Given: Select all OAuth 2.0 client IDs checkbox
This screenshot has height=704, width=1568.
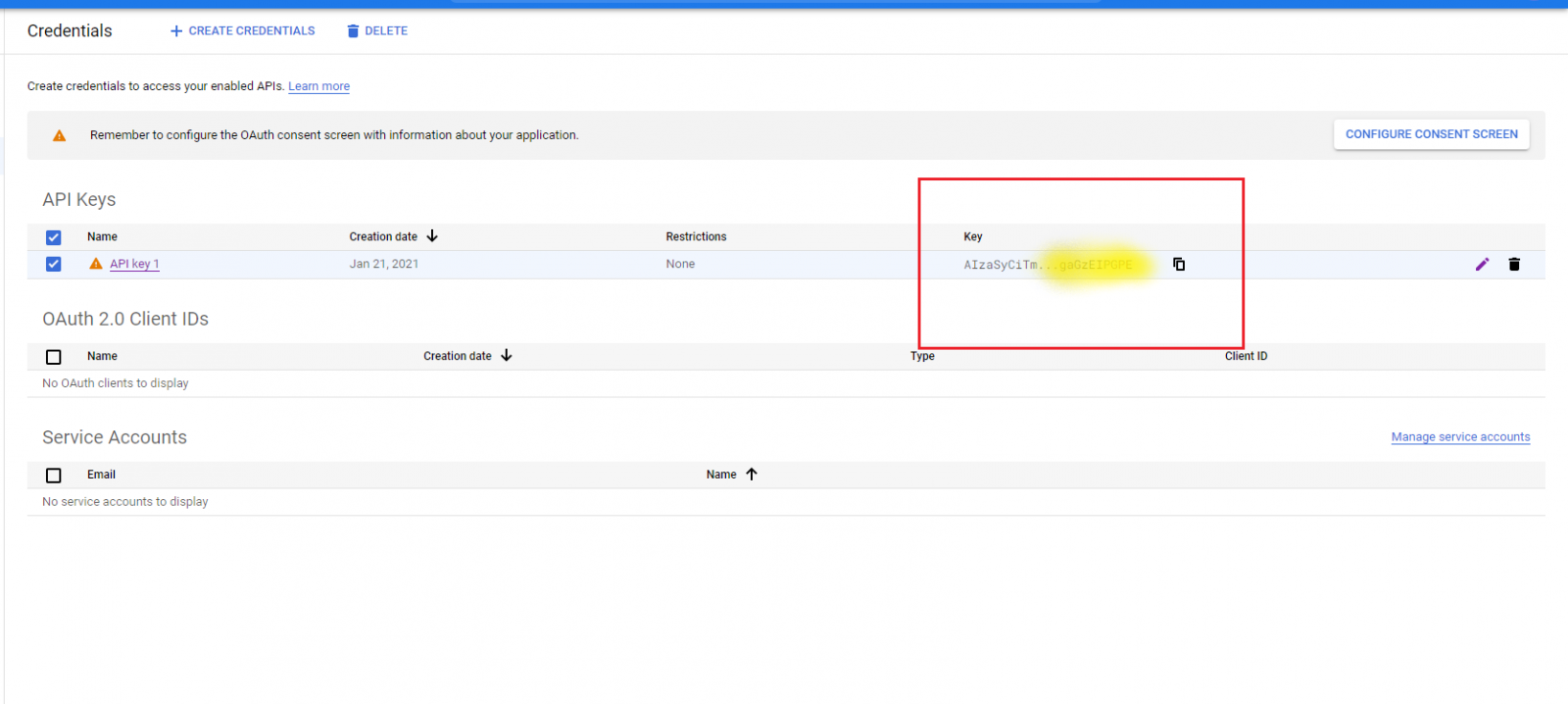Looking at the screenshot, I should 54,357.
